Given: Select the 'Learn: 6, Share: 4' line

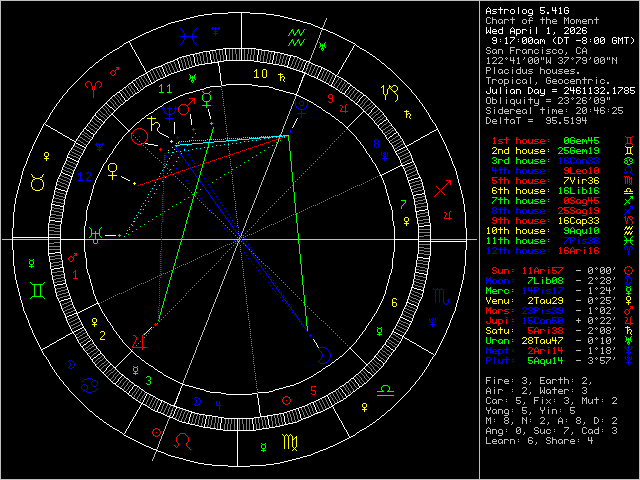Looking at the screenshot, I should 539,440.
